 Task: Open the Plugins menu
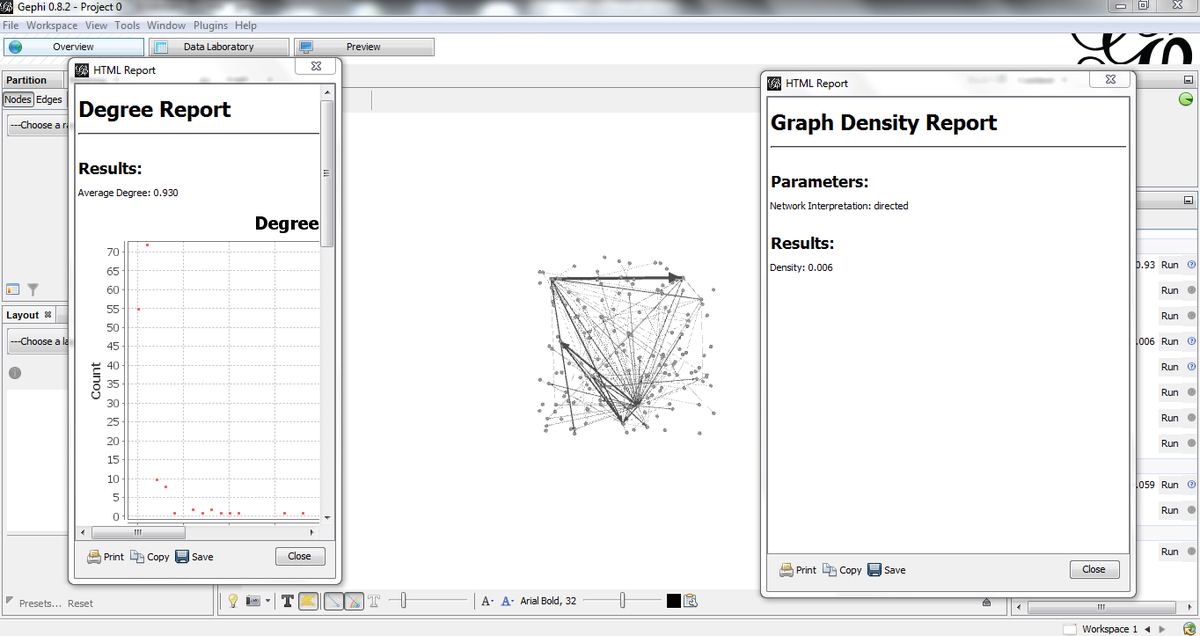coord(210,25)
